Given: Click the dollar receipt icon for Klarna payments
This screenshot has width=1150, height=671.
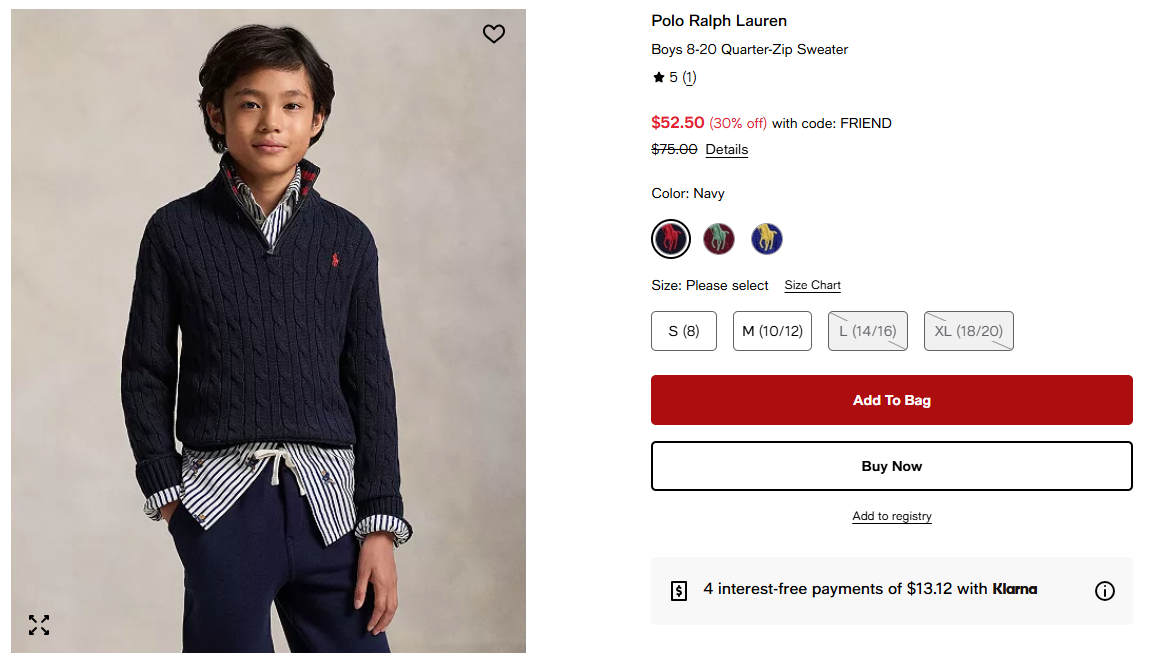Looking at the screenshot, I should click(679, 590).
